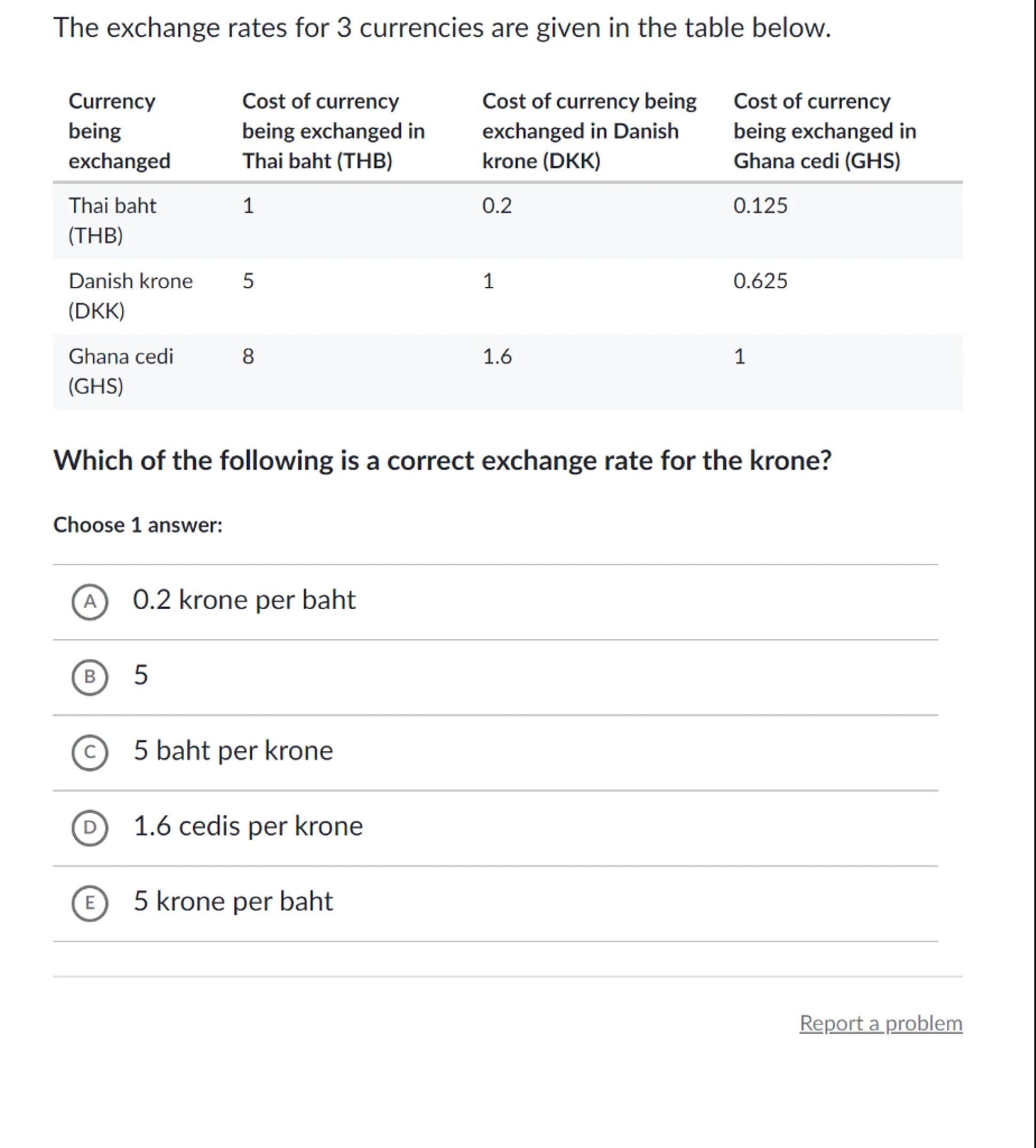Pick answer C radio circle

point(89,752)
